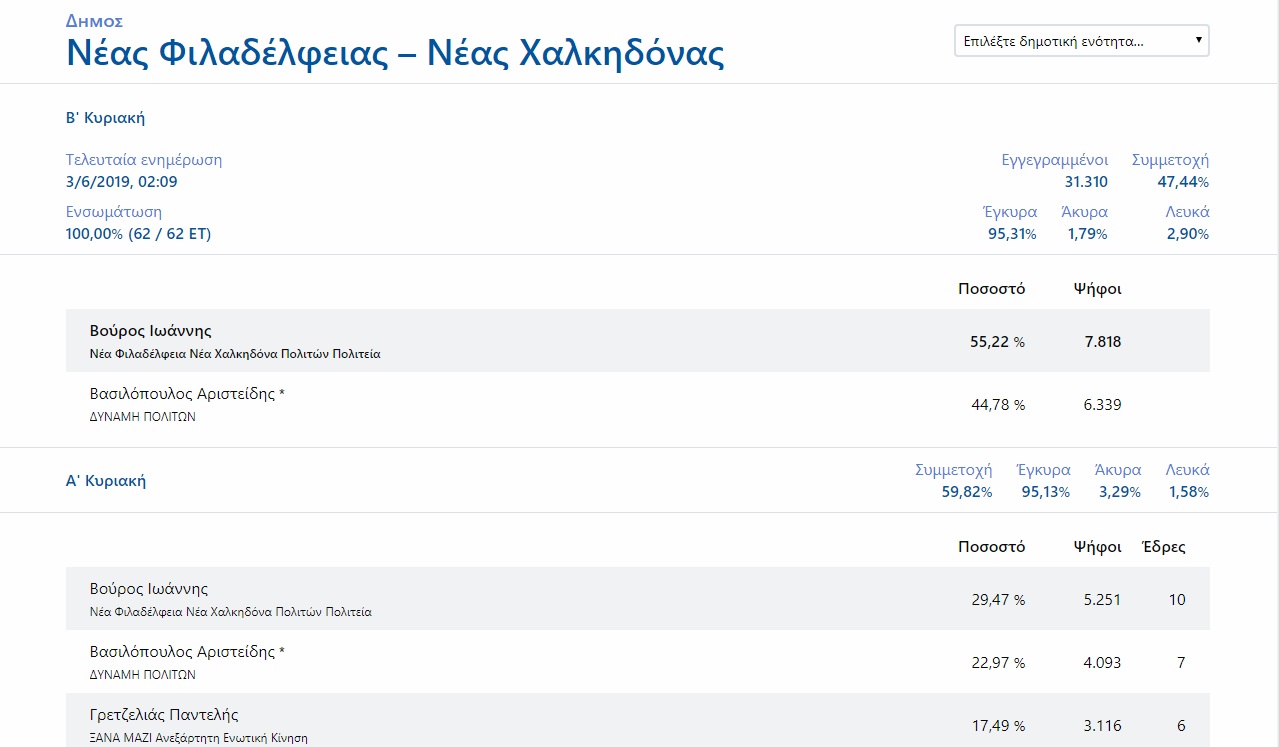Click the Άκυρα 3,29% statistic for Α' Κυριακή
1279x747 pixels.
[1117, 492]
